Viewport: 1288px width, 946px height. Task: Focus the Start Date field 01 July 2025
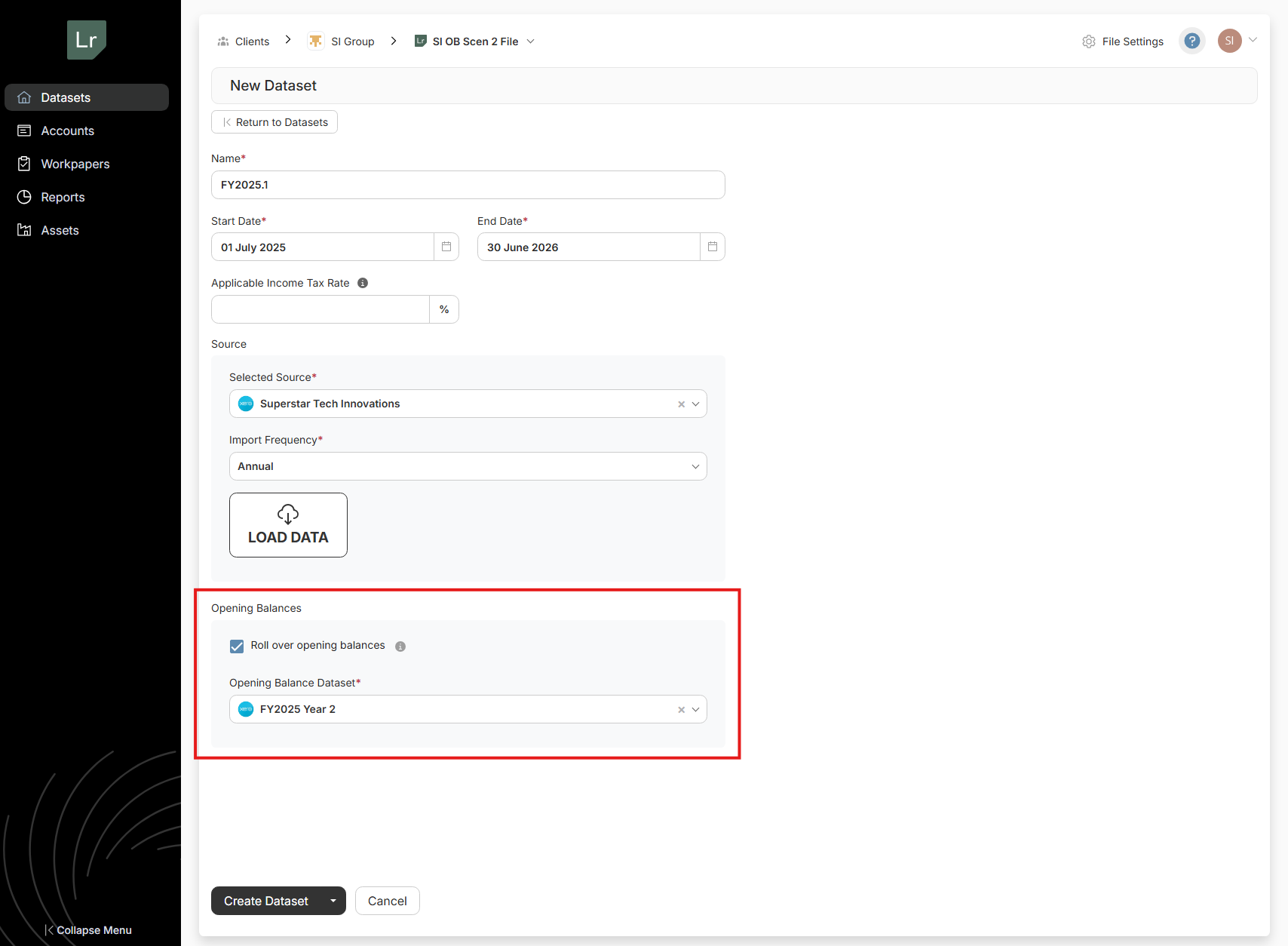tap(323, 247)
